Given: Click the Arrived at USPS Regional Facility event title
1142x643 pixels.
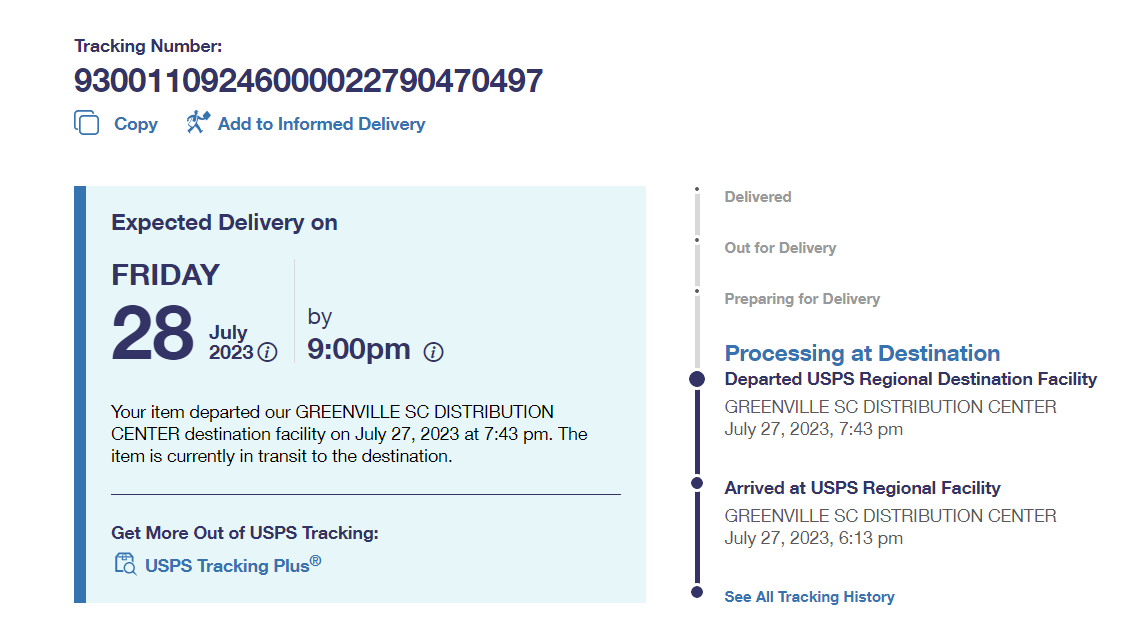Looking at the screenshot, I should click(x=862, y=488).
